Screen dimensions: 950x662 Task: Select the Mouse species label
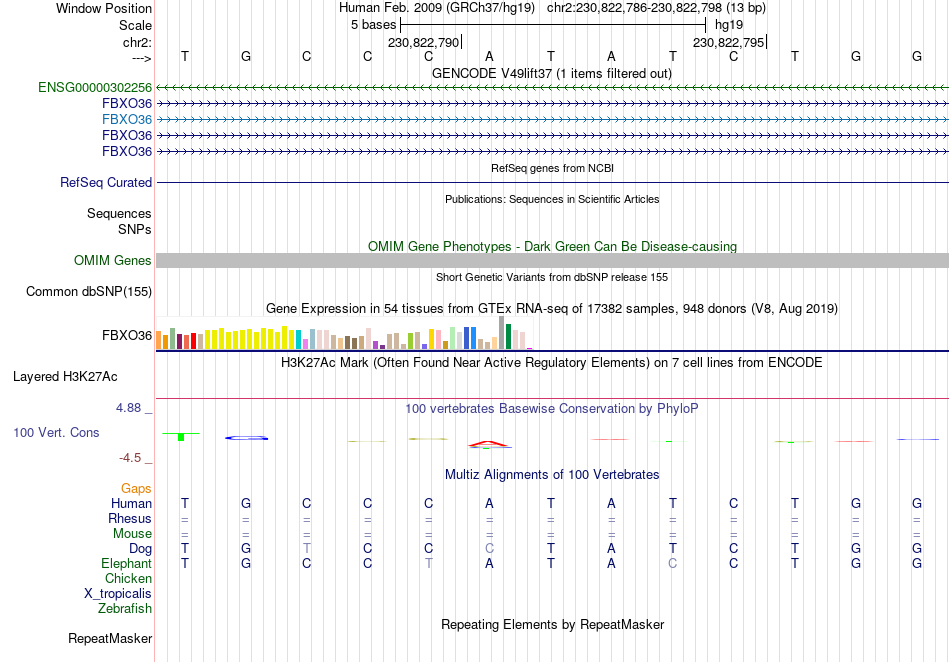pyautogui.click(x=132, y=534)
